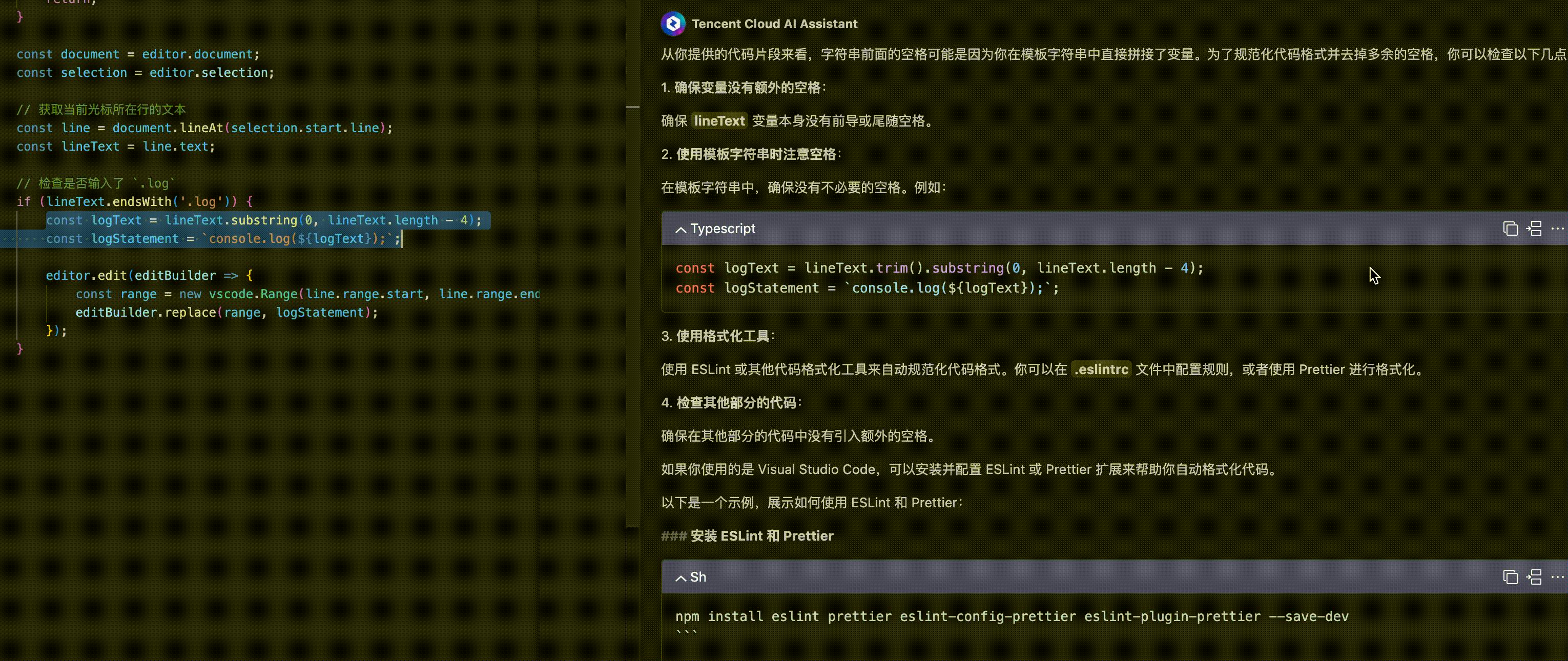This screenshot has height=661, width=1568.
Task: Click the selected 'const logStatement' line in editor
Action: pos(223,239)
